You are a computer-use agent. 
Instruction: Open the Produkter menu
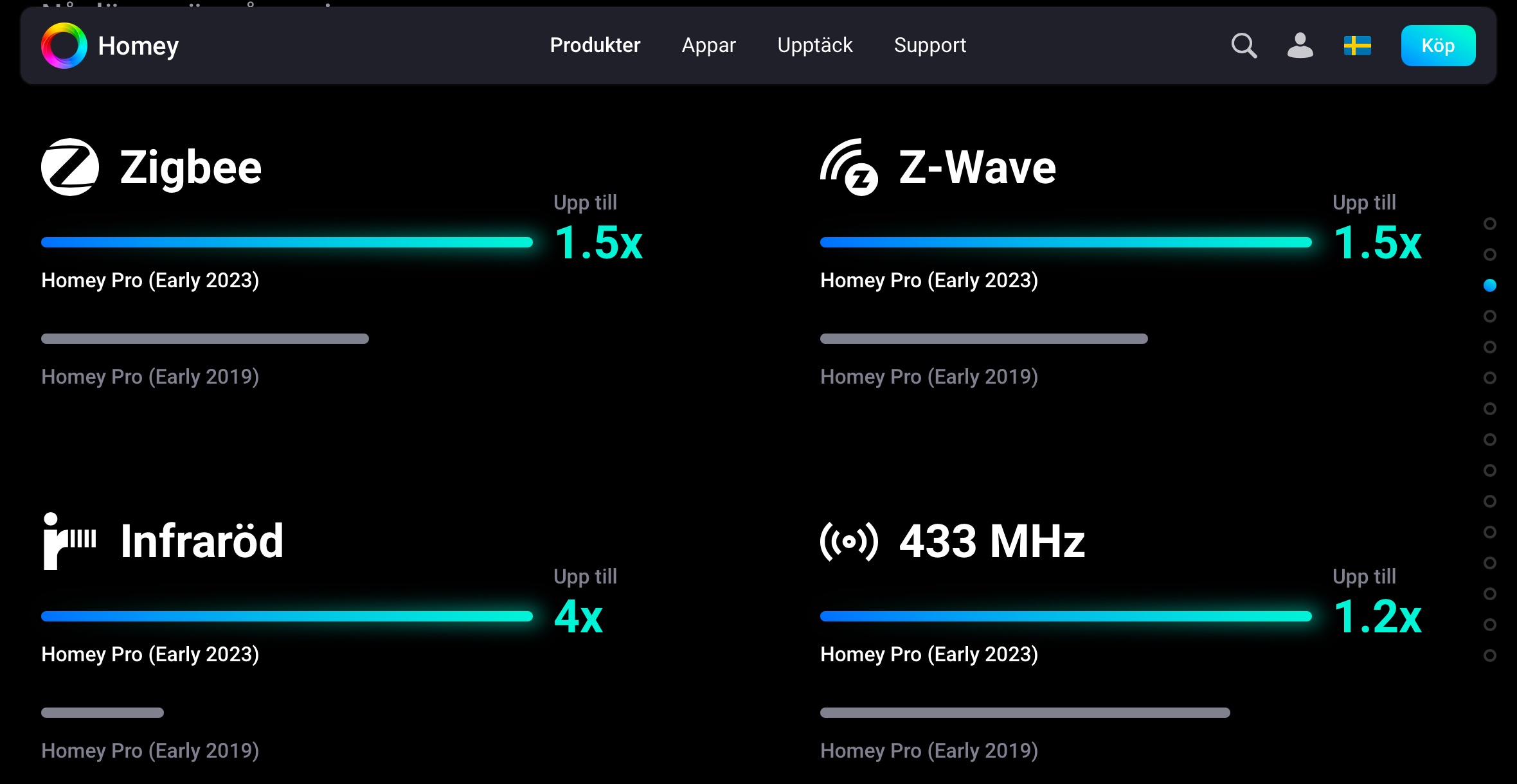point(595,46)
